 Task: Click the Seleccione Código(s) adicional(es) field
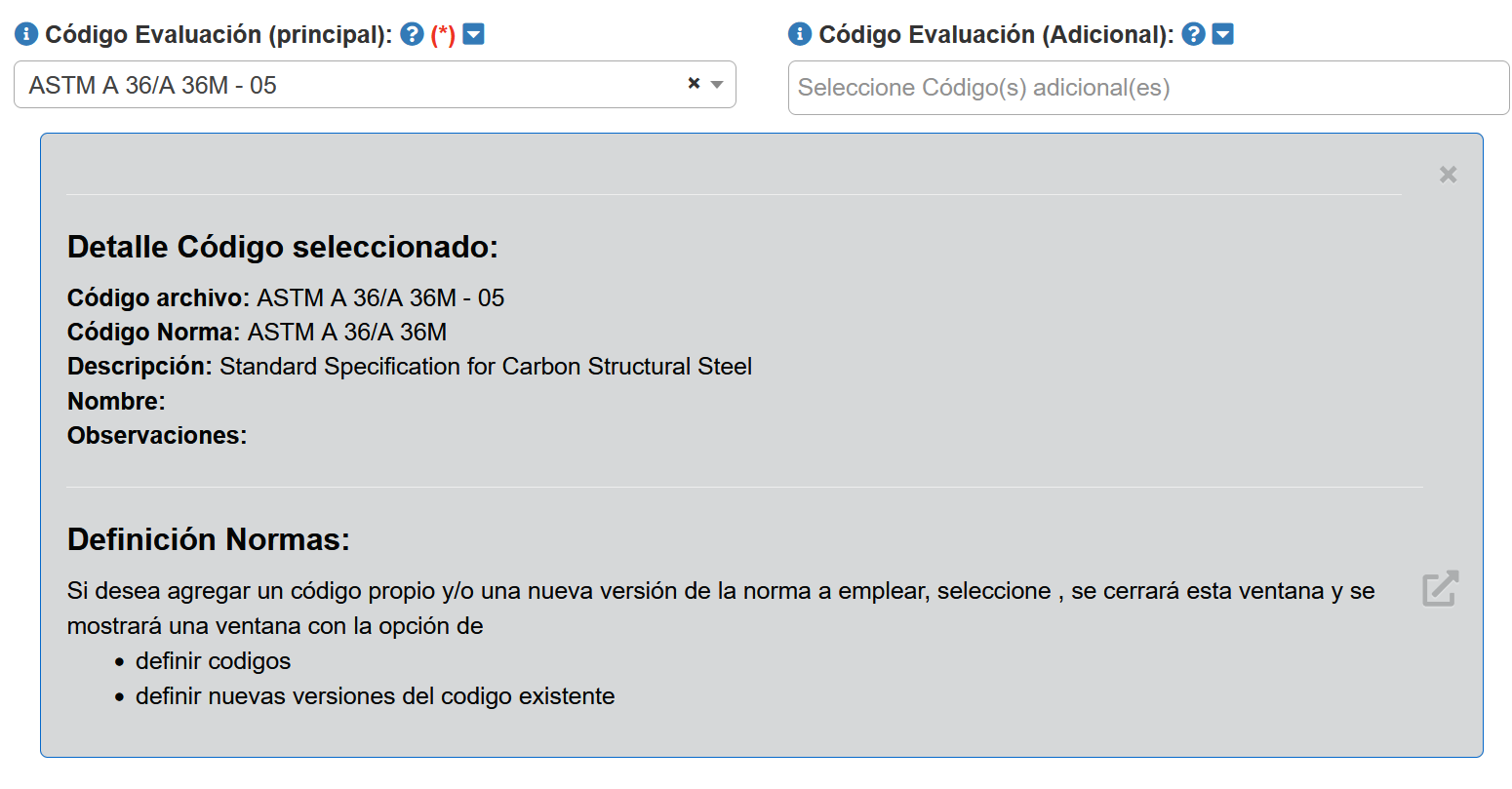[1147, 88]
